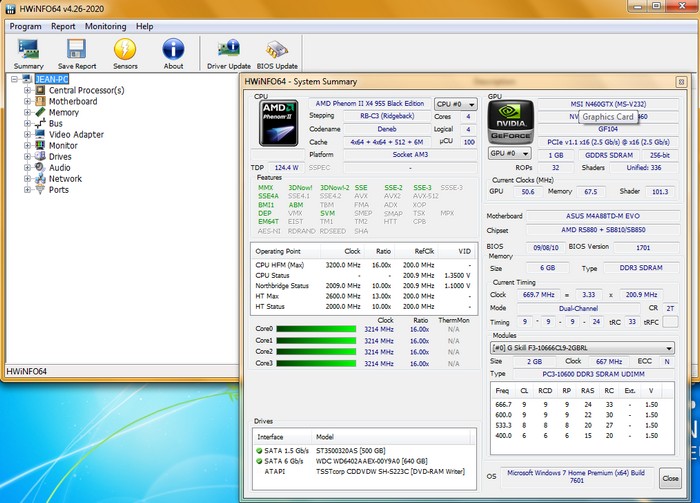
Task: Expand the Motherboard node
Action: point(27,101)
